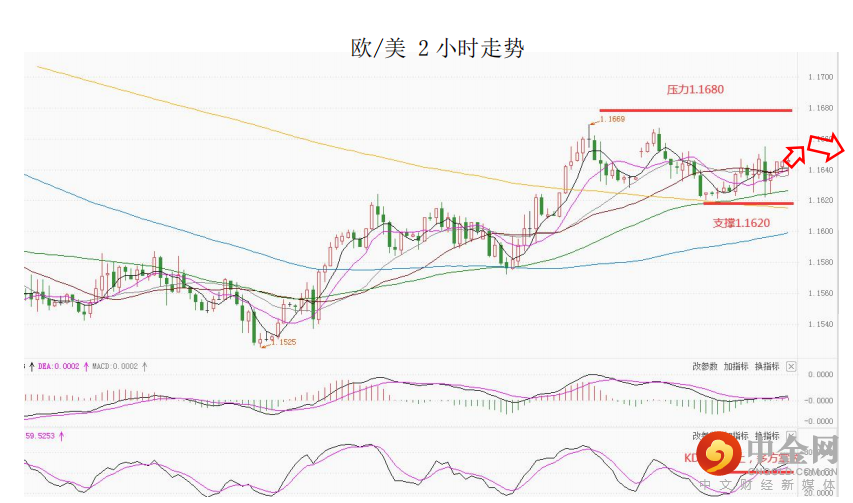Open 换指标 in the lower KDJ panel
This screenshot has width=853, height=503.
766,436
